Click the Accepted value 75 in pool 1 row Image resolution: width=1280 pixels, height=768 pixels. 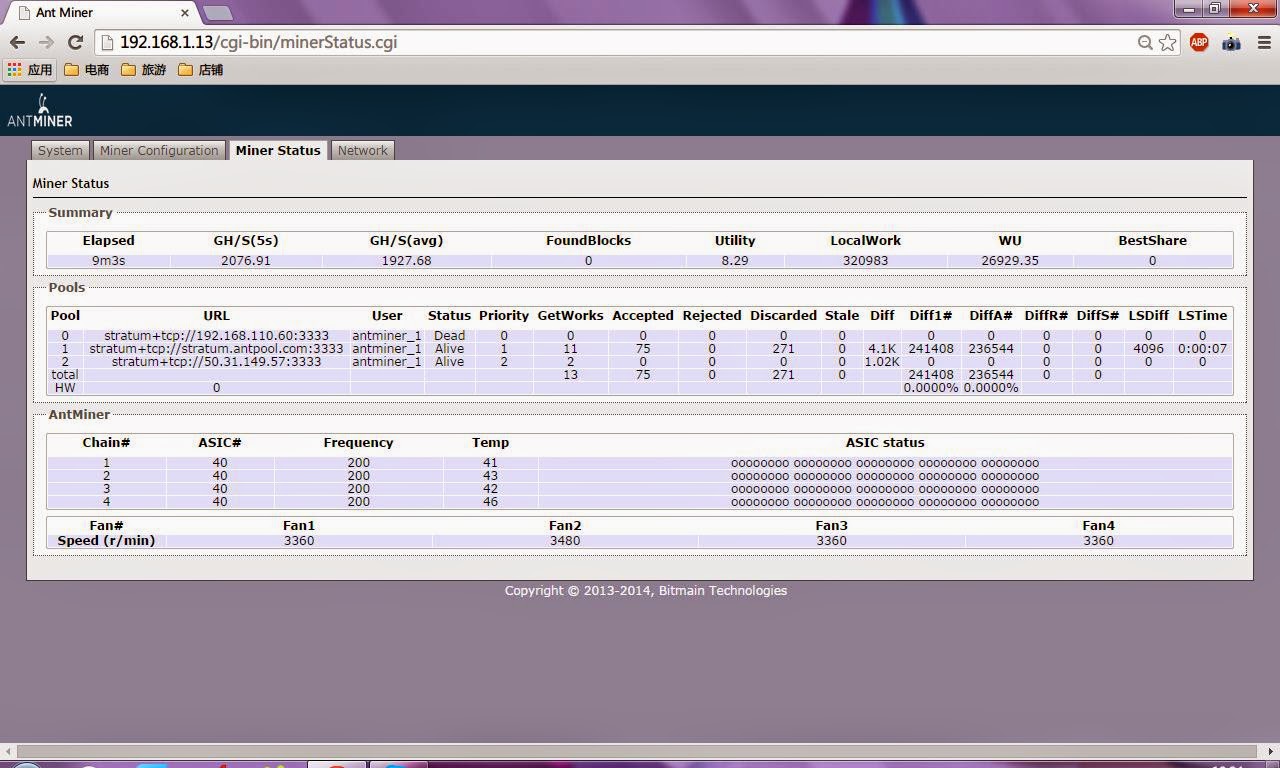point(643,349)
